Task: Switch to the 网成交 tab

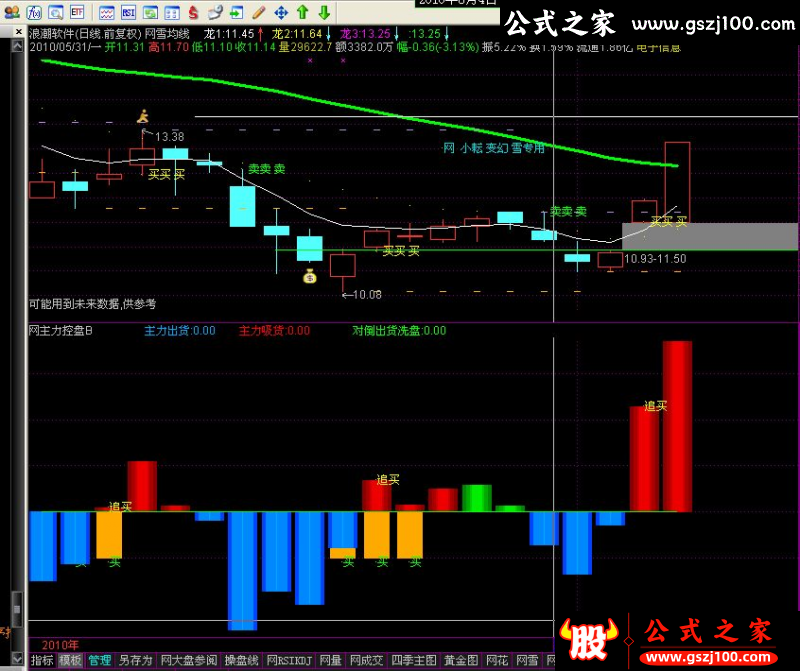Action: tap(366, 660)
